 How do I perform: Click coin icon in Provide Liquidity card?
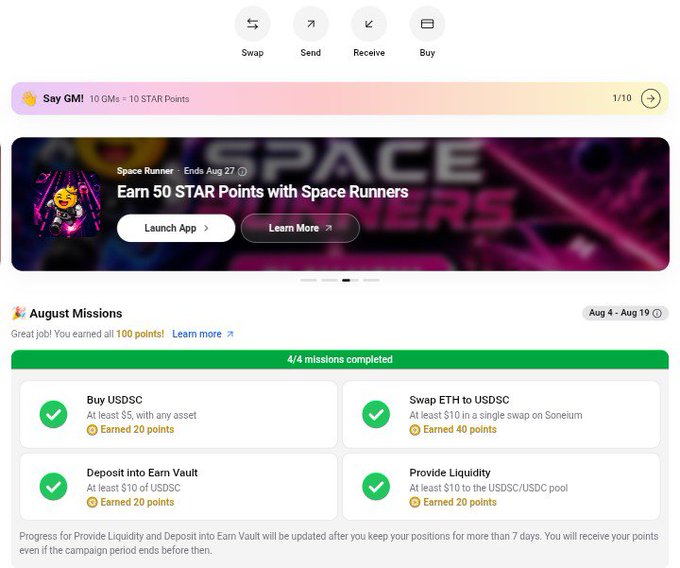click(415, 502)
